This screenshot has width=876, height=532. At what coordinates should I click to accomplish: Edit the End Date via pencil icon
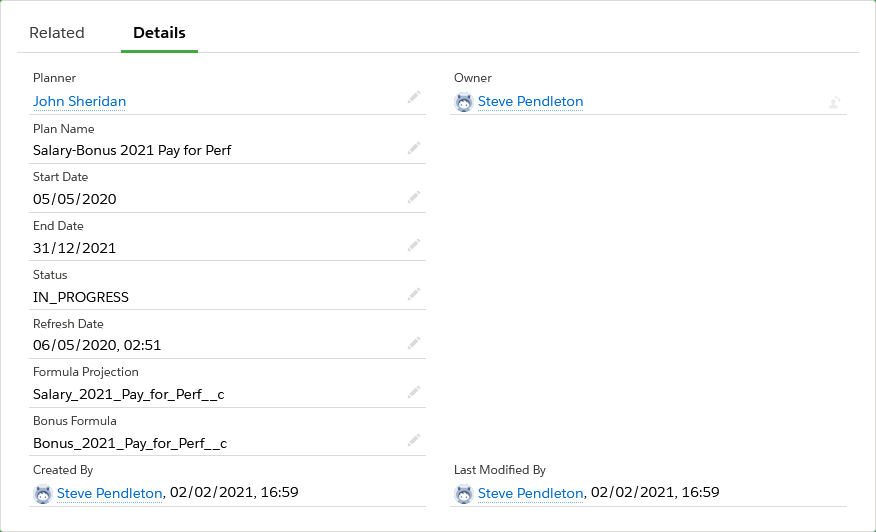[x=414, y=246]
